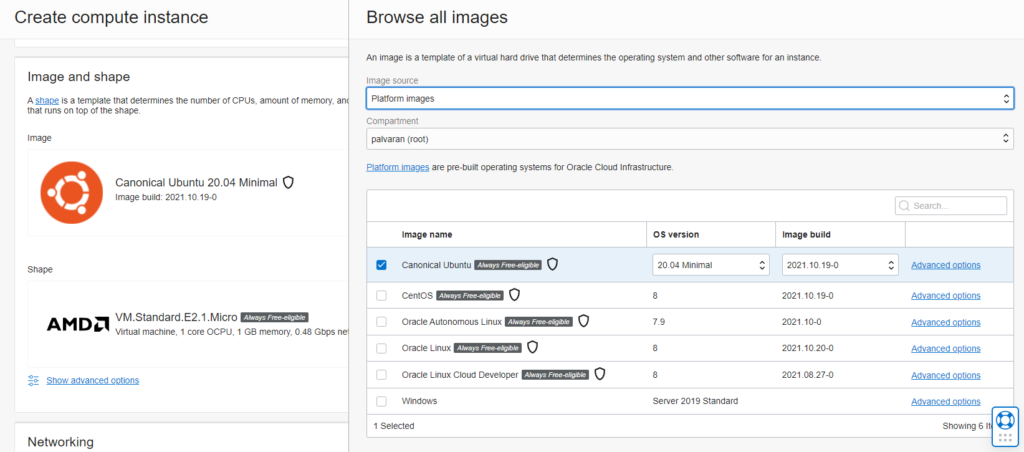The image size is (1024, 452).
Task: Click the 2021.08.27-0 image build value
Action: pos(807,375)
